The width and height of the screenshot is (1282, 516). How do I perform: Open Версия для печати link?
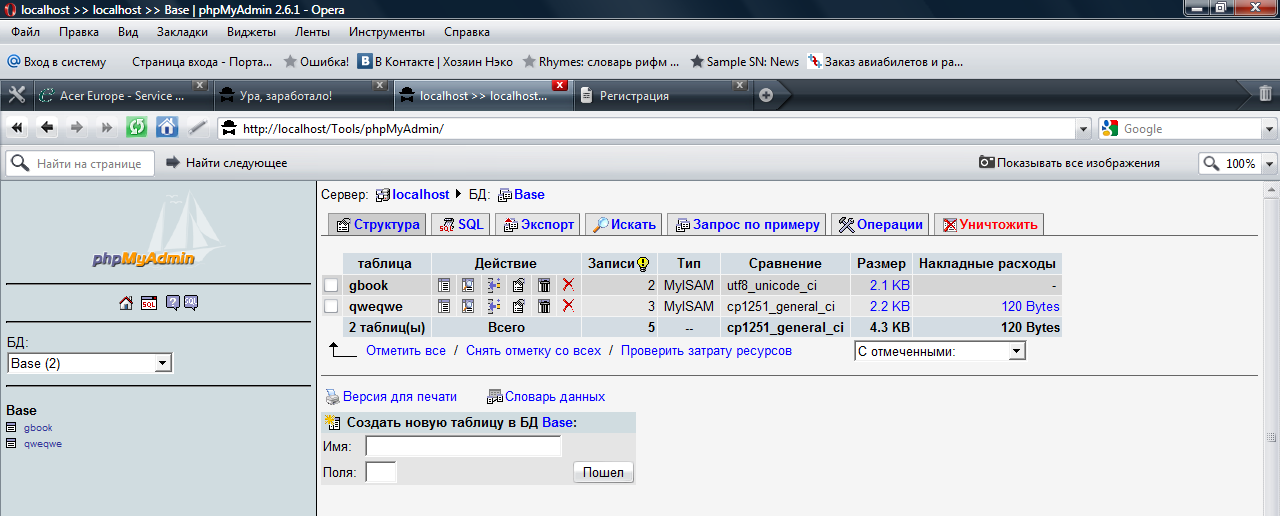pyautogui.click(x=399, y=396)
